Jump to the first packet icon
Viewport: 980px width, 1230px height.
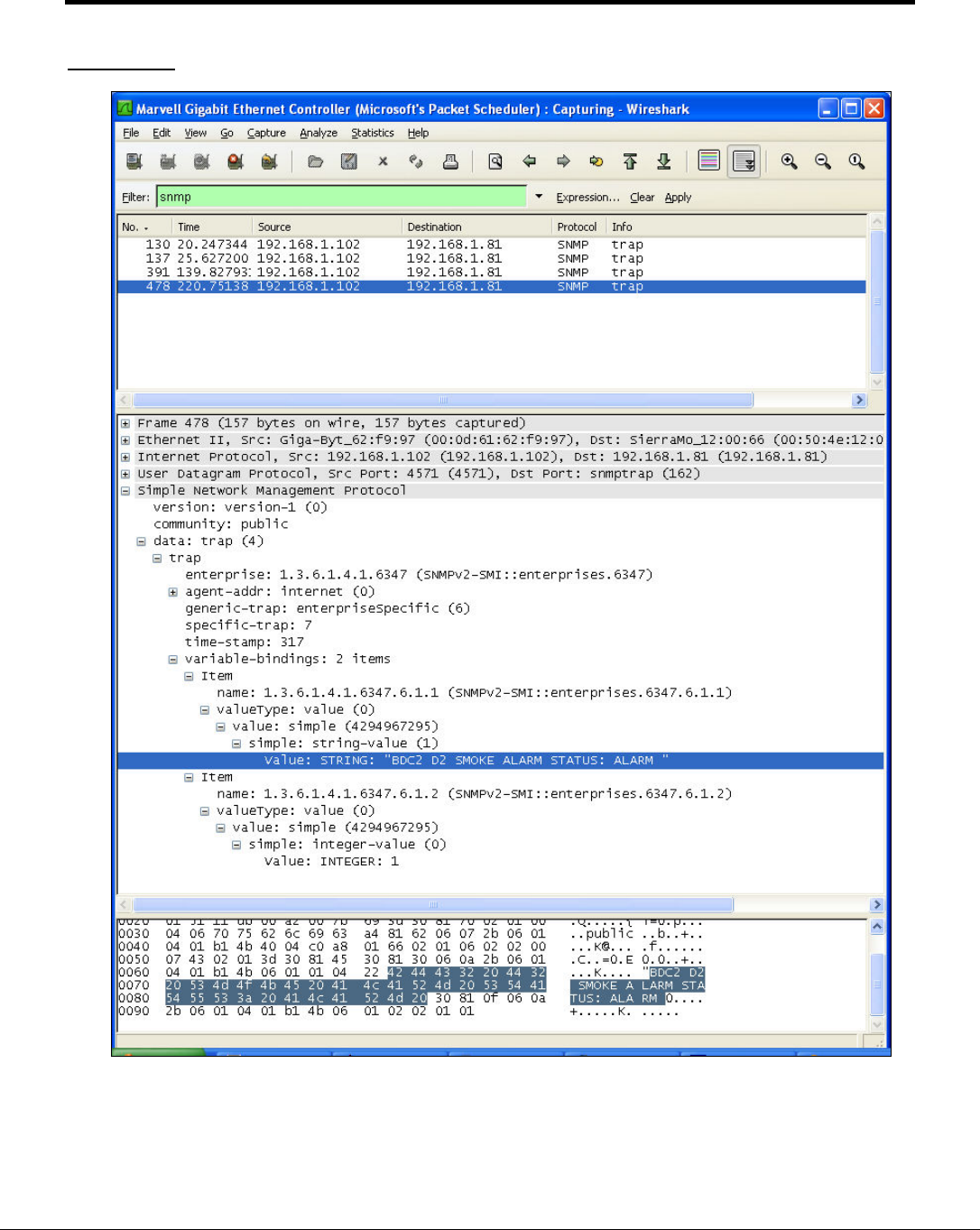point(630,162)
